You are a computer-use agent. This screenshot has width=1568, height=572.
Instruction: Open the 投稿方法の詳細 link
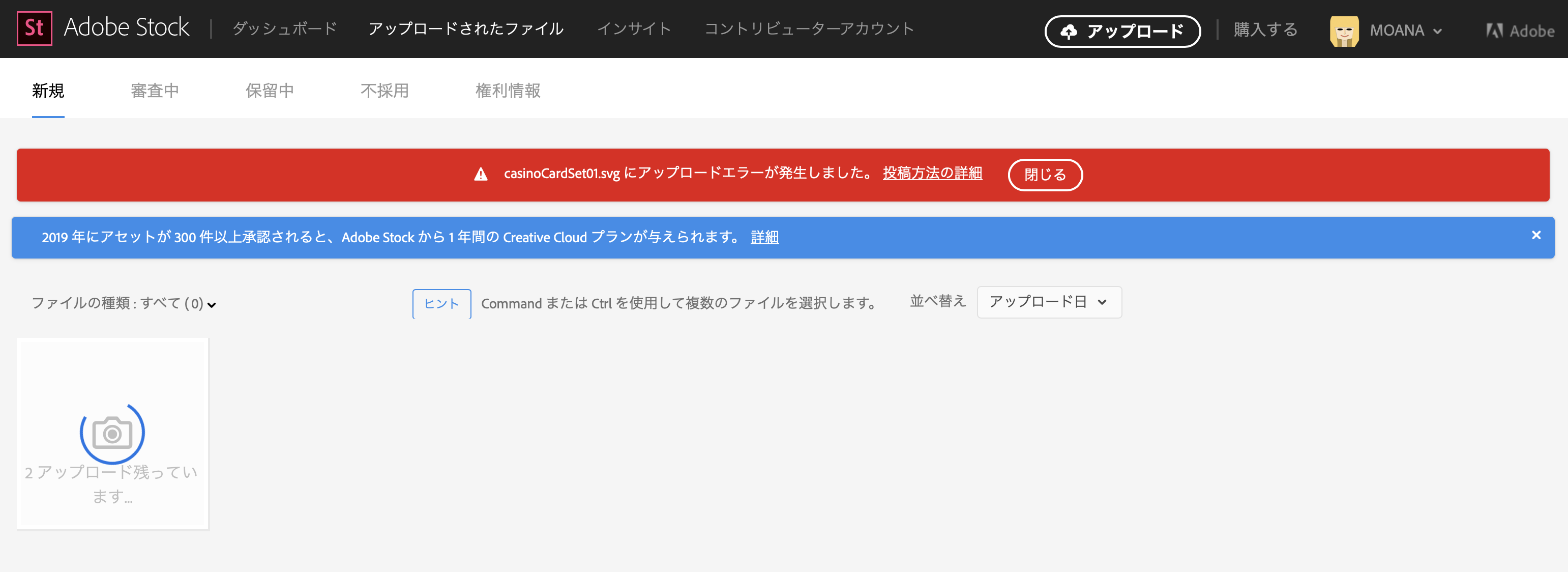[x=932, y=173]
